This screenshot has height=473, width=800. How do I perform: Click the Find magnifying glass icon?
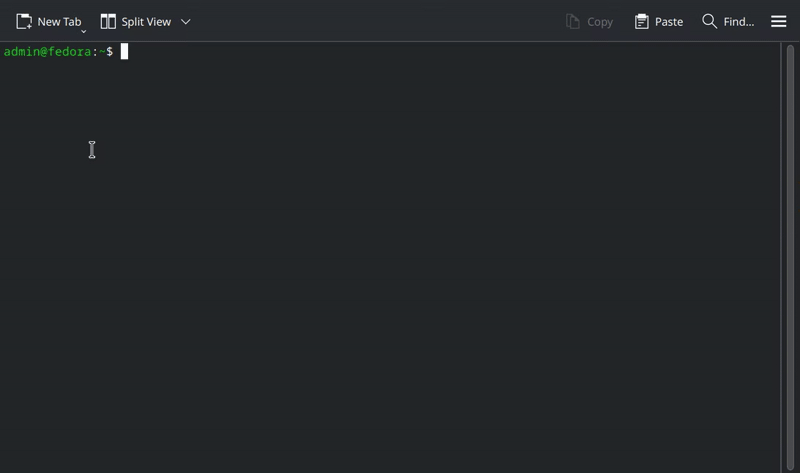[710, 21]
